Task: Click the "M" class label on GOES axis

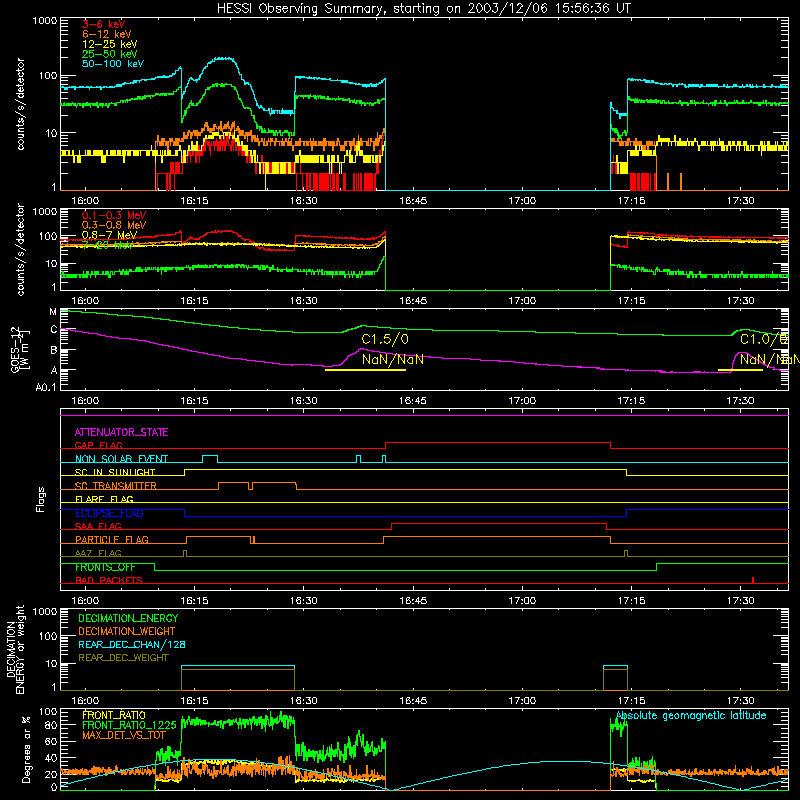Action: [53, 312]
